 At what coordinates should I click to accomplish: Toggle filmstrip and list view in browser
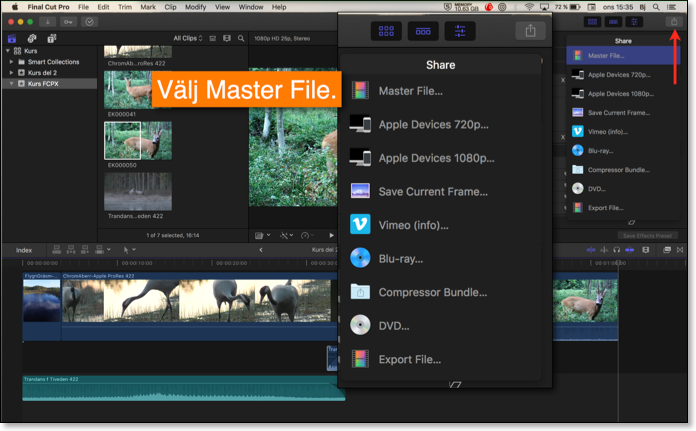(227, 39)
